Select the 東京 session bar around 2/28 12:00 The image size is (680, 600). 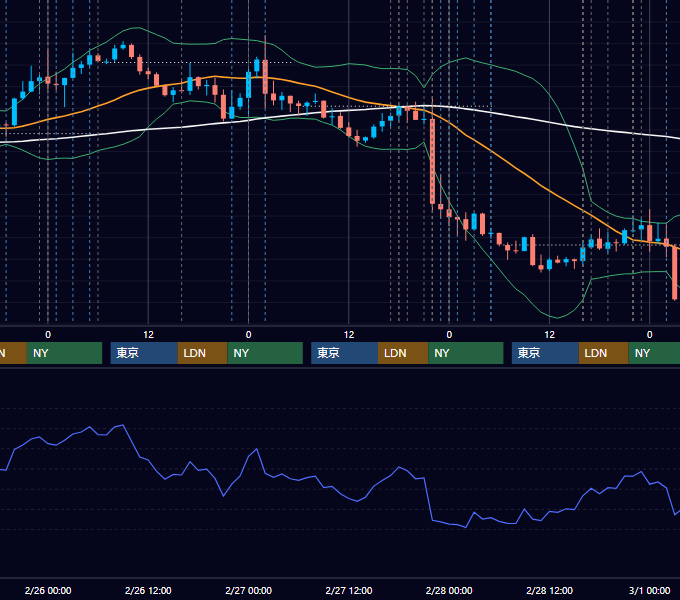[x=545, y=353]
